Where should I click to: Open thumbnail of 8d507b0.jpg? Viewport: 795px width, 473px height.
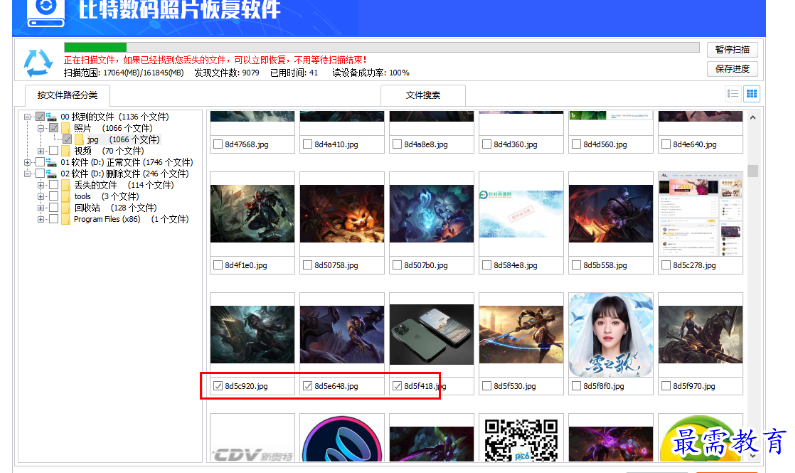coord(431,213)
